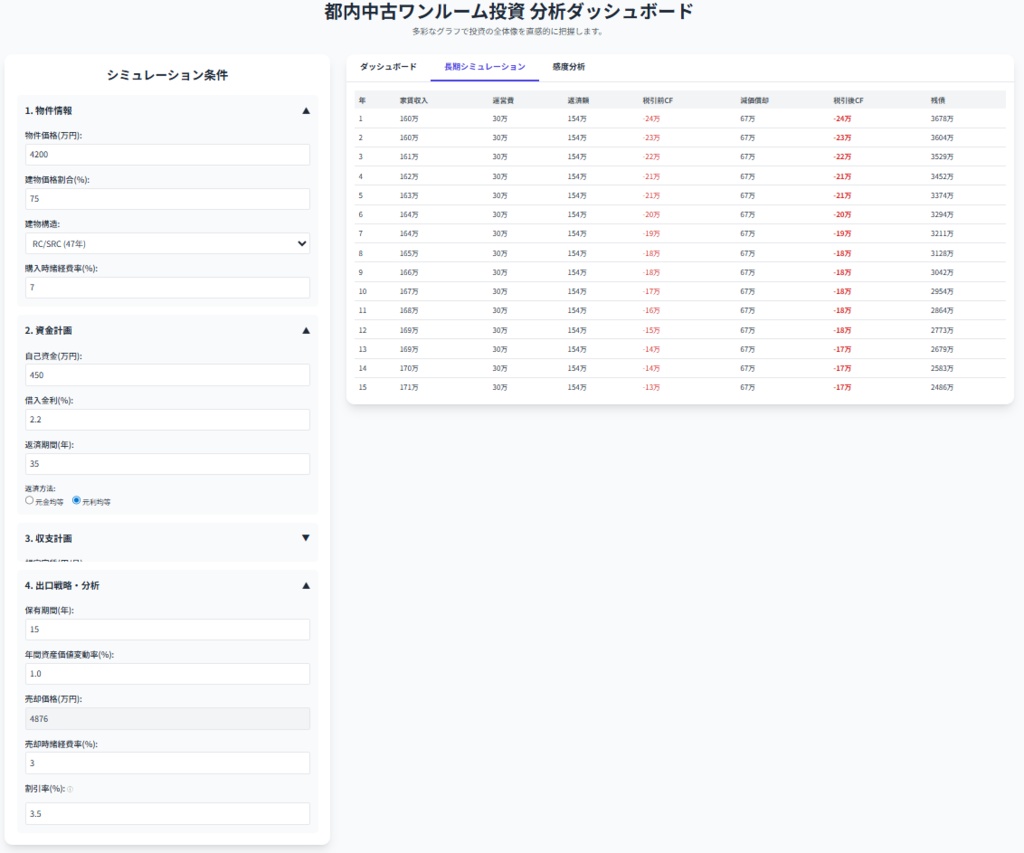The image size is (1024, 853).
Task: Click the -16万 pre-tax CF cell
Action: point(651,311)
